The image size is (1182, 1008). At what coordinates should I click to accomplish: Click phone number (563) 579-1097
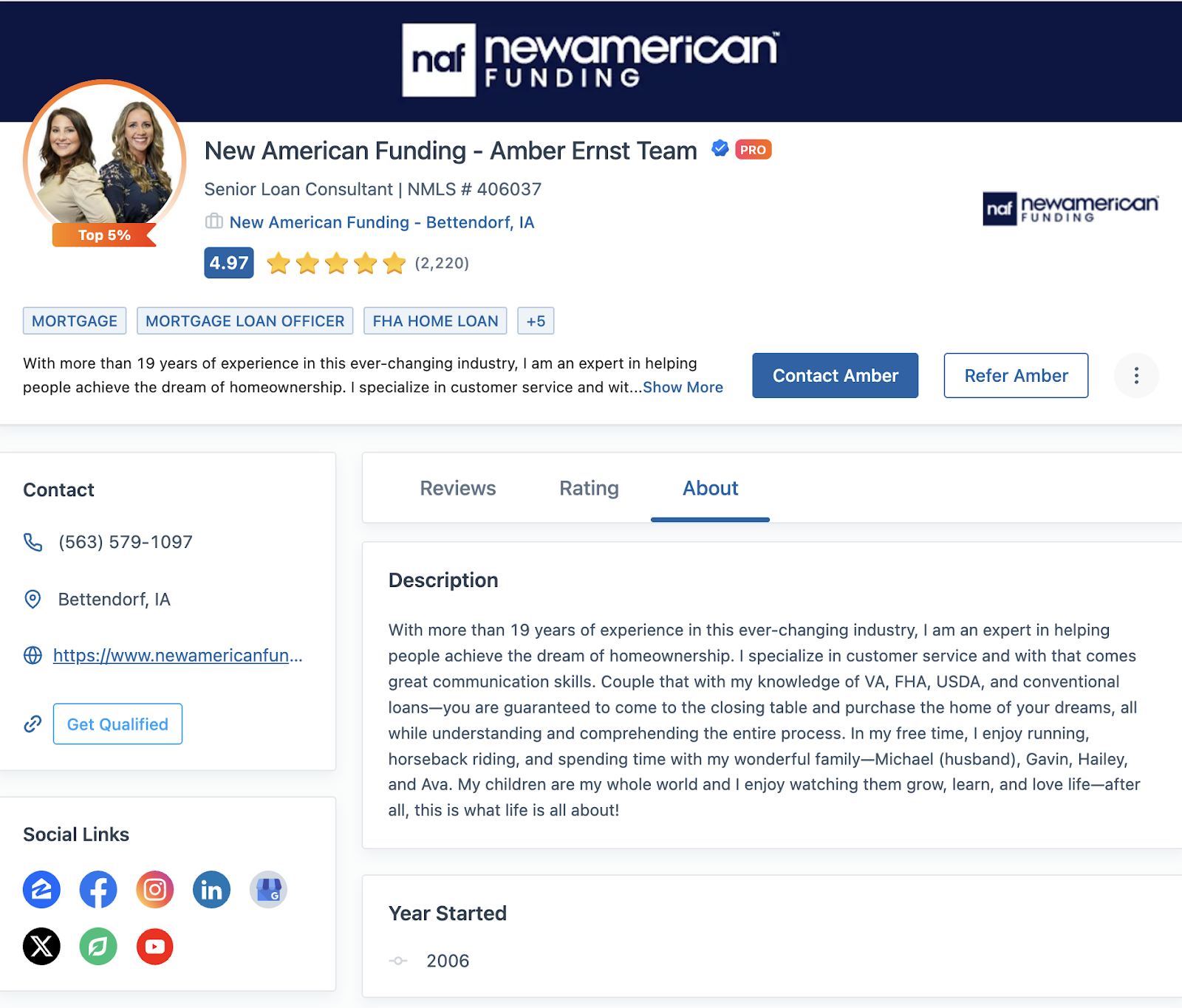coord(126,542)
